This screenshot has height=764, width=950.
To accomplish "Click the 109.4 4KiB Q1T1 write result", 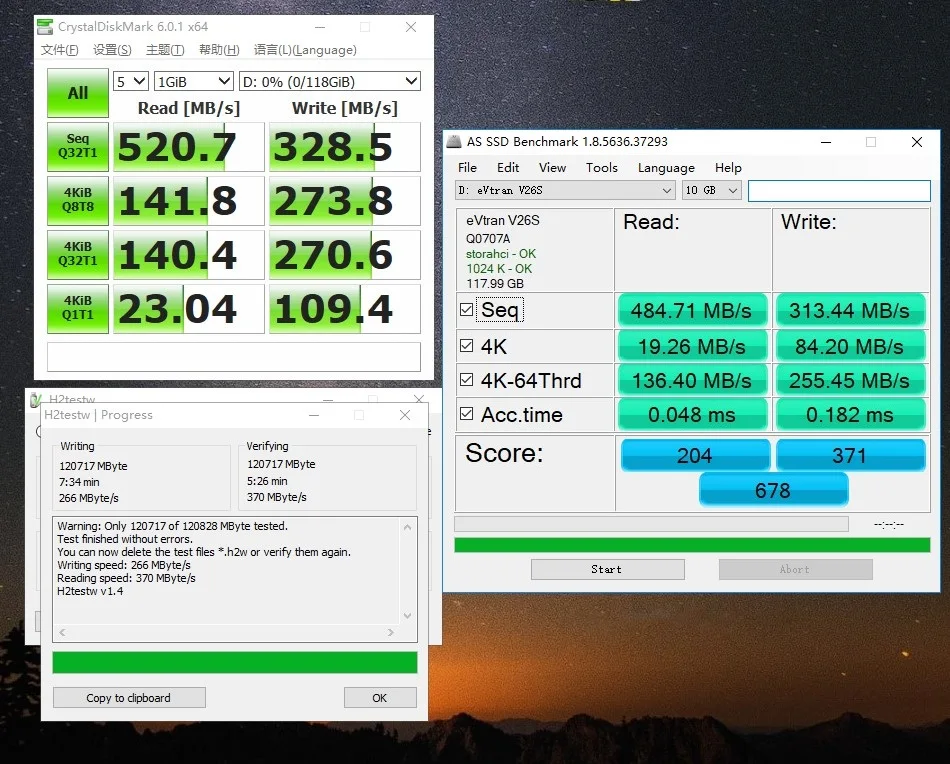I will (345, 308).
